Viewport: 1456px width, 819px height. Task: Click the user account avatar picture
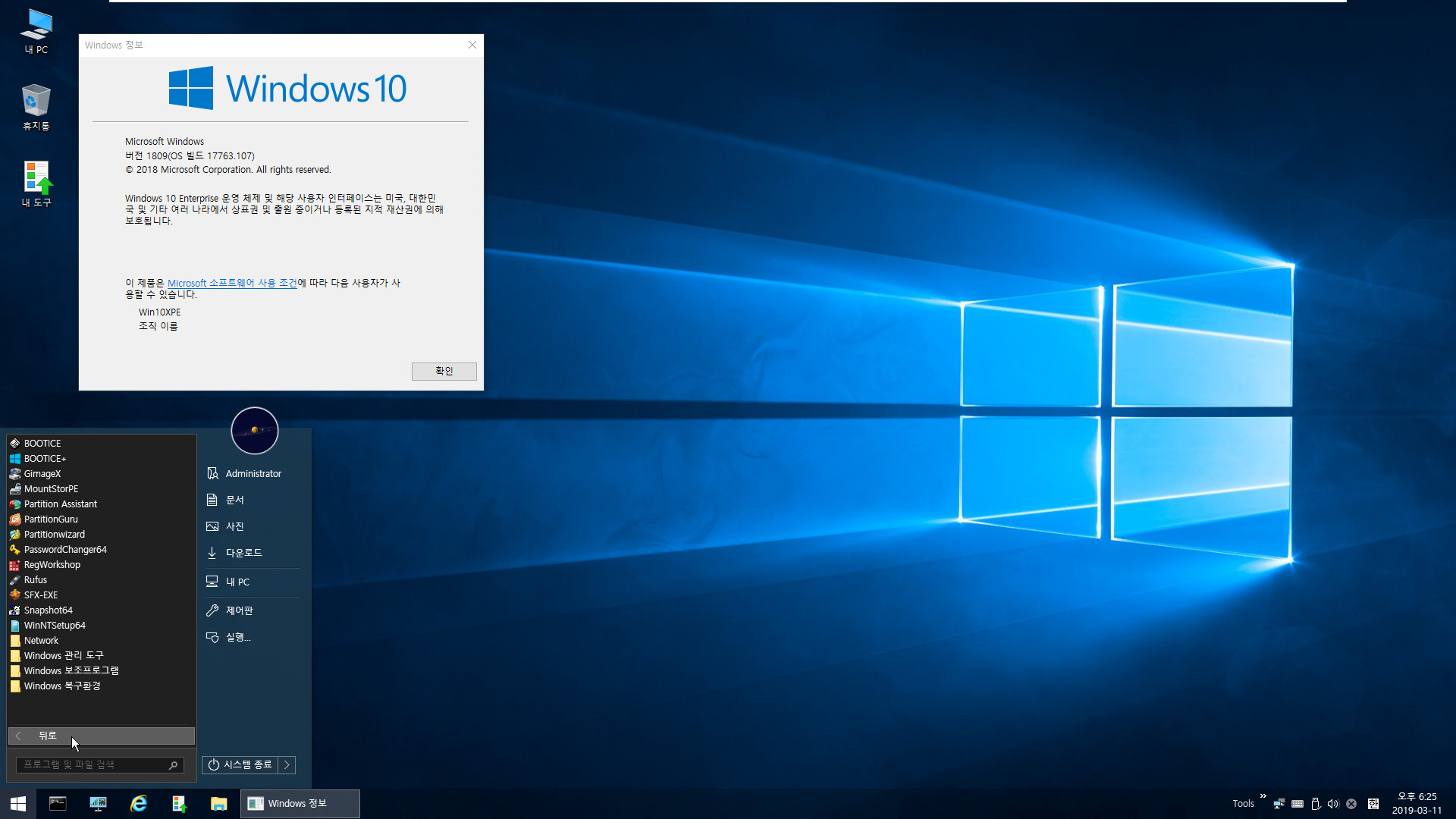tap(255, 431)
